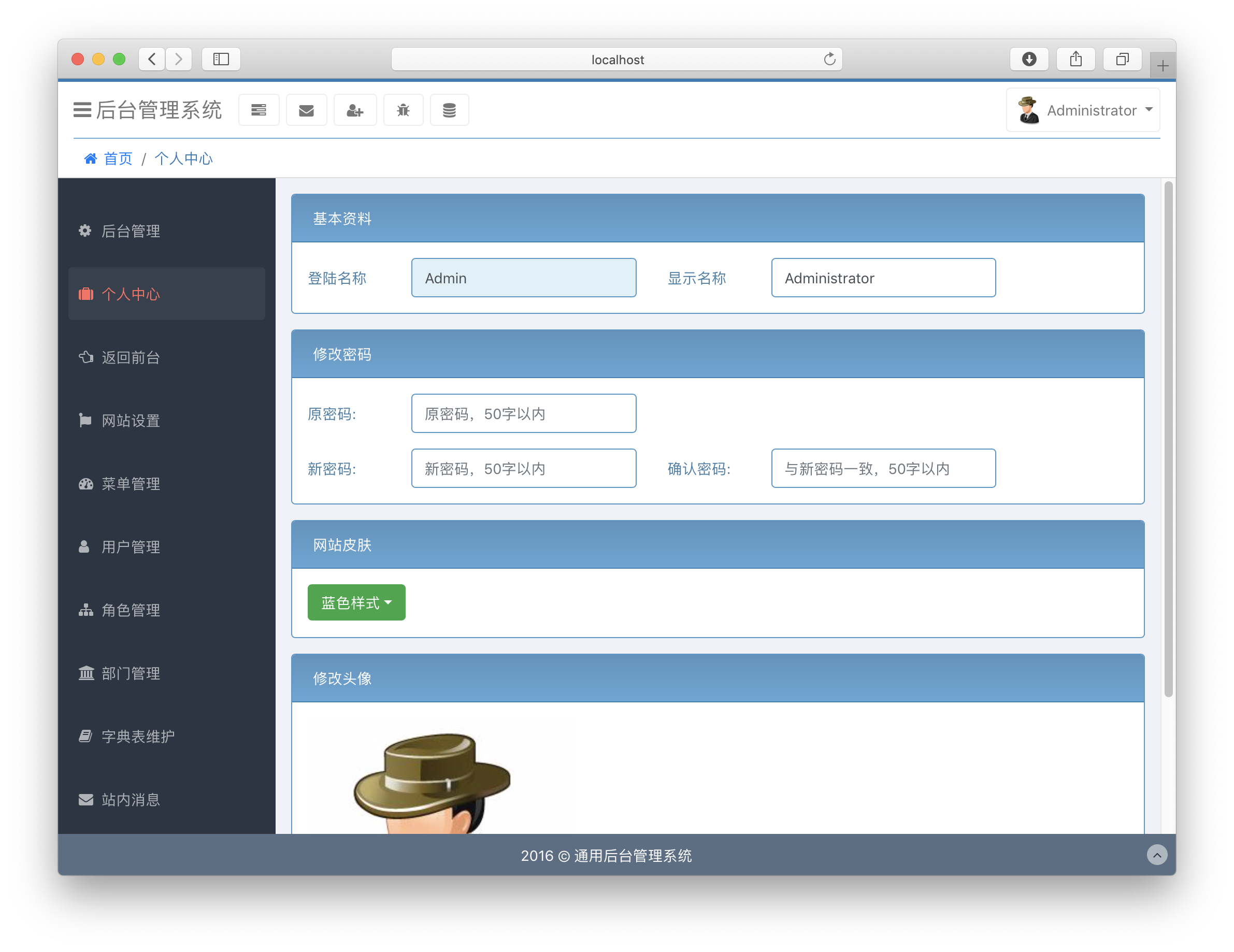Click the browser forward button
The image size is (1234, 952).
179,59
